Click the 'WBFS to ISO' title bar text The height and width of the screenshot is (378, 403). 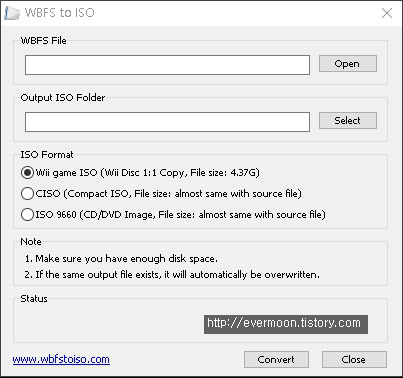point(60,13)
